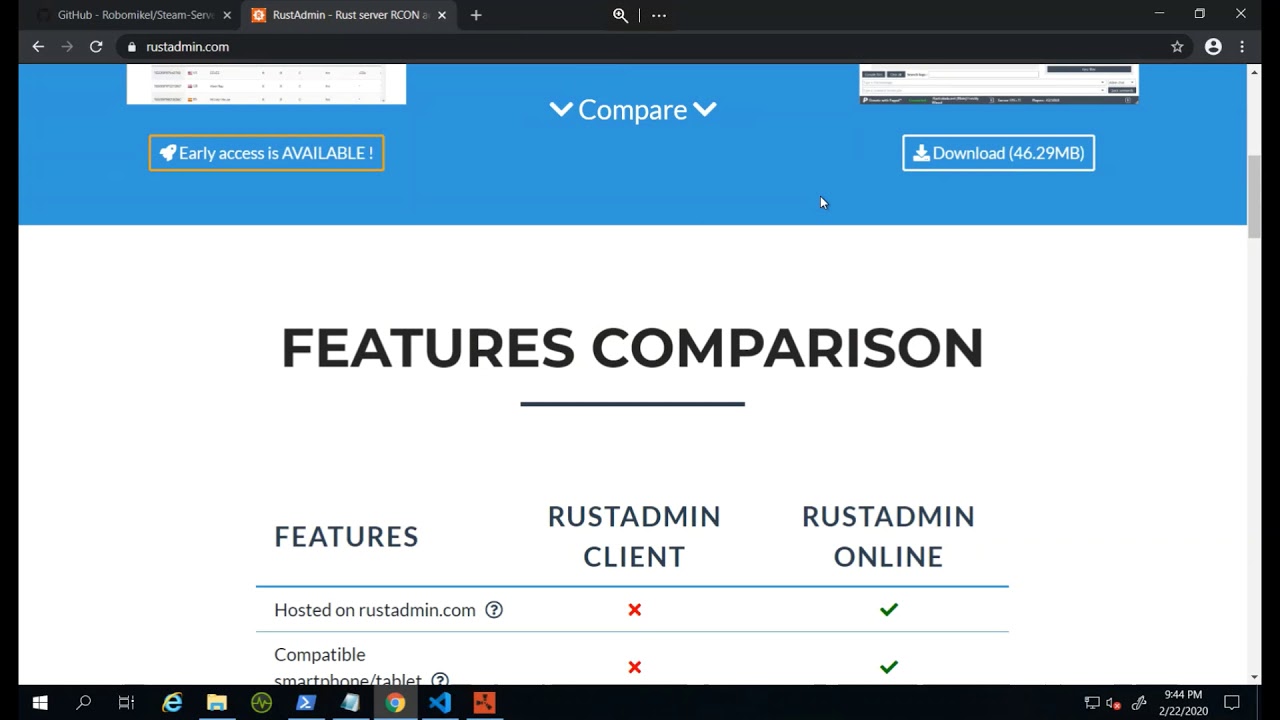Click the chevron right of Compare

[705, 110]
